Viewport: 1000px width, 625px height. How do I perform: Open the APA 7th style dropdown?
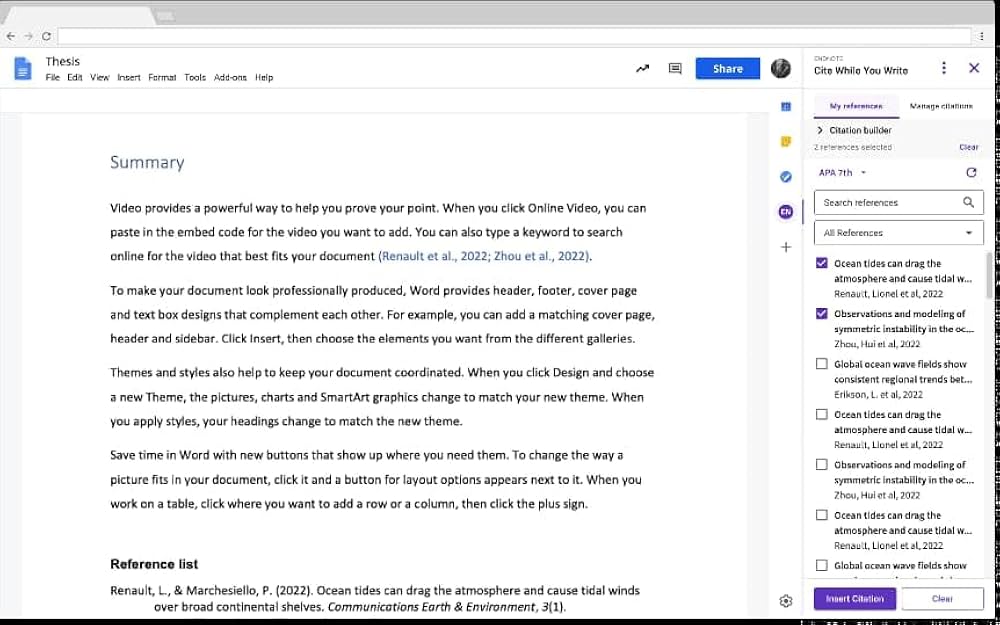[x=842, y=172]
